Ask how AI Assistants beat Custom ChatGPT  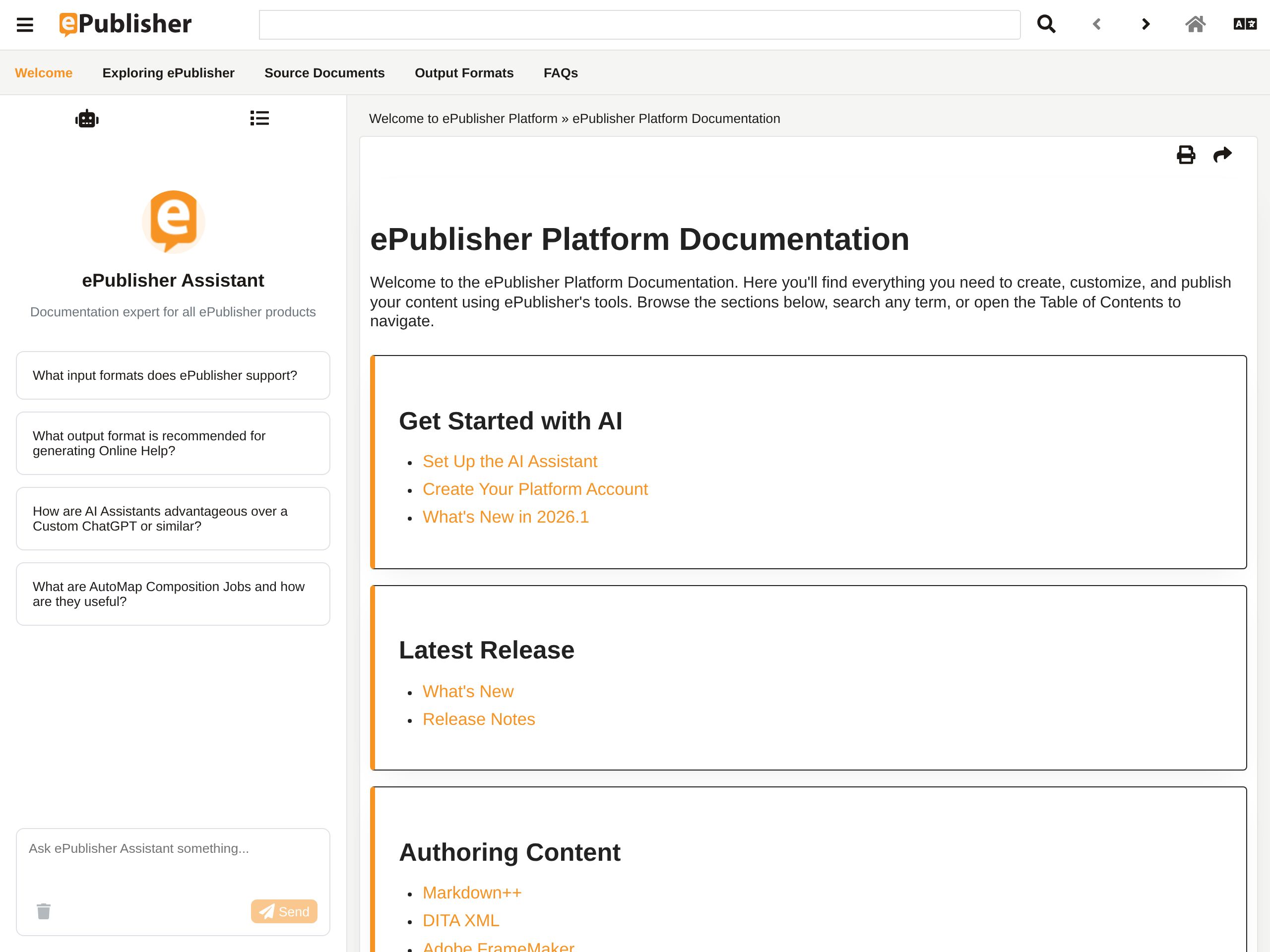pyautogui.click(x=174, y=519)
